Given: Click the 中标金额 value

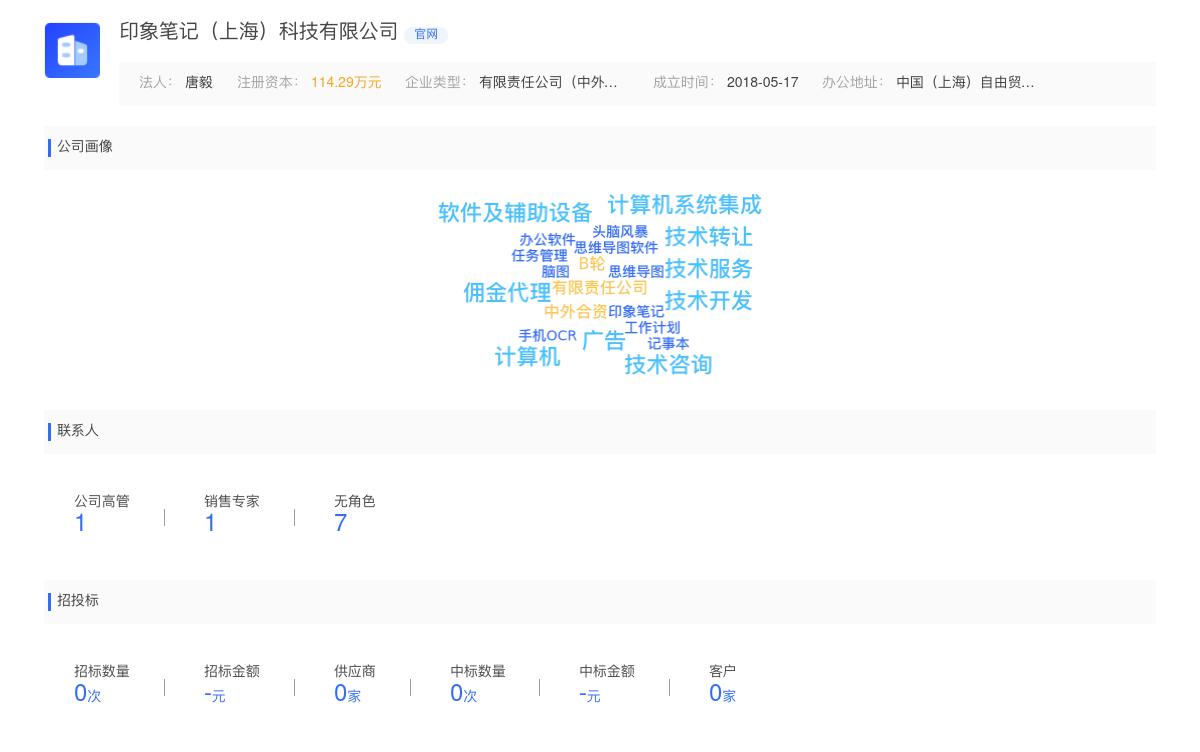Looking at the screenshot, I should click(x=590, y=694).
